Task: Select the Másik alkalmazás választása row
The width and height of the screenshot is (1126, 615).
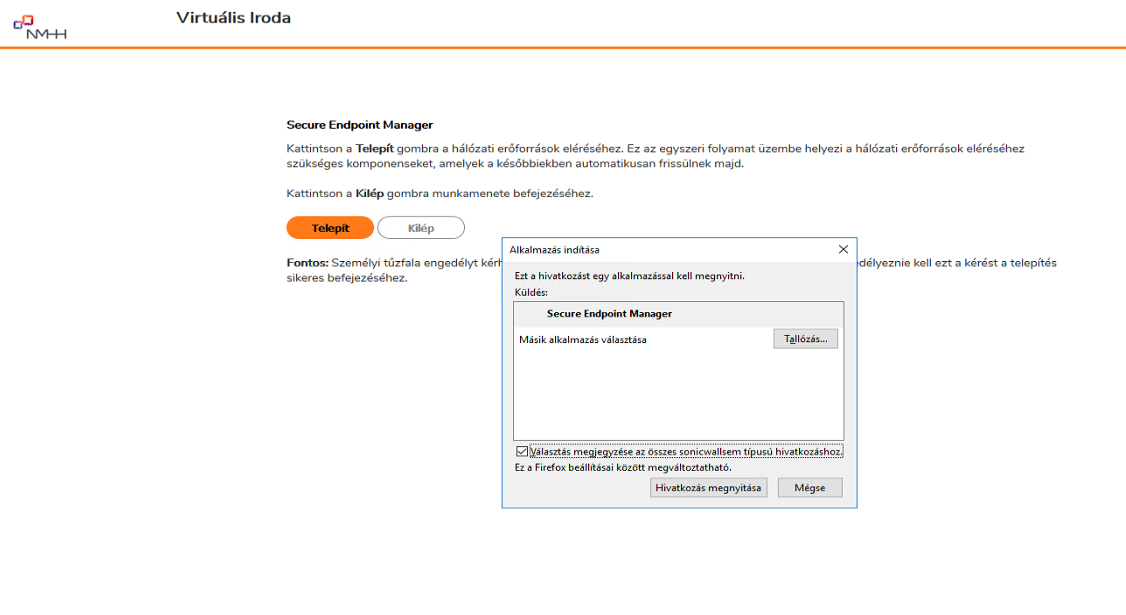Action: click(x=583, y=340)
